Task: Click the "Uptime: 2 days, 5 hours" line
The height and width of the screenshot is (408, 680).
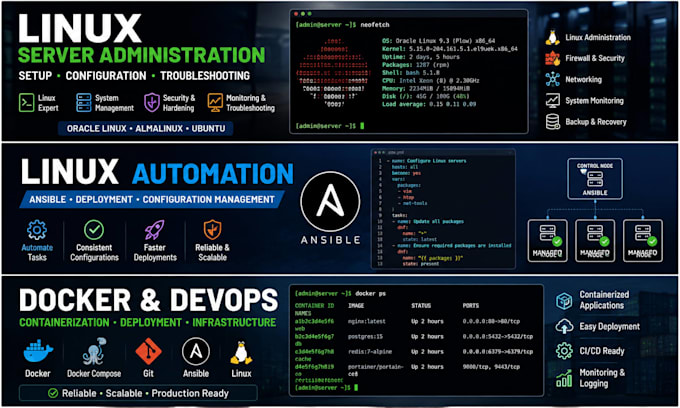Action: click(x=421, y=56)
